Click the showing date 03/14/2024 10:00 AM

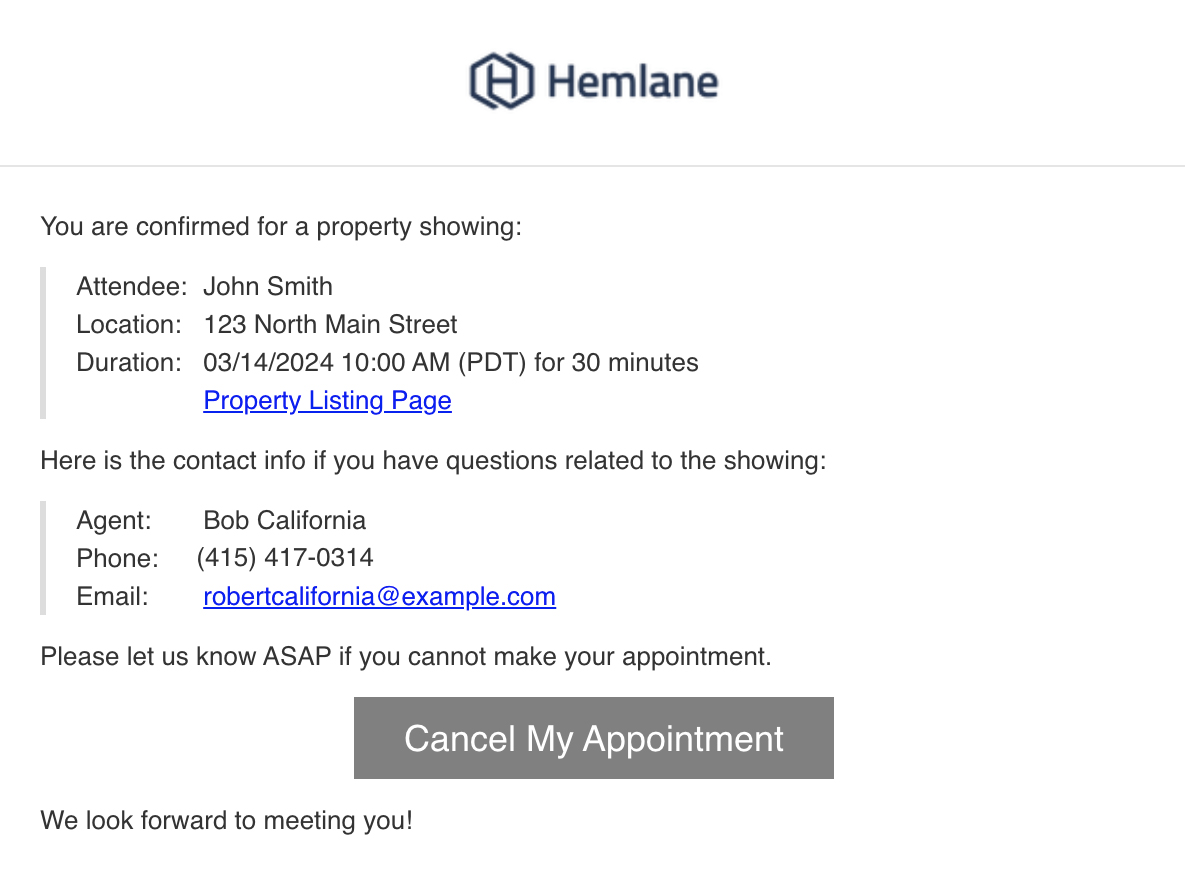coord(326,362)
